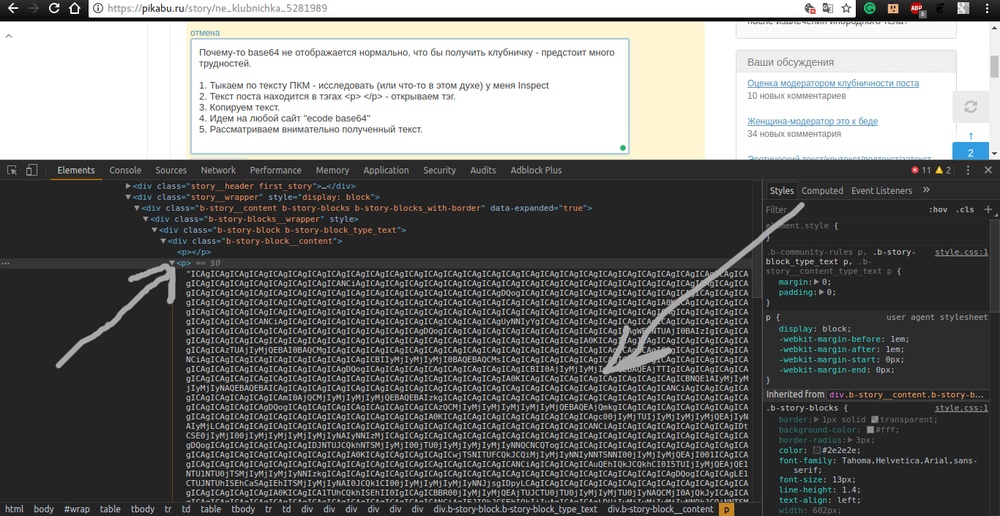The height and width of the screenshot is (516, 1000).
Task: Open the Console tab
Action: pyautogui.click(x=125, y=170)
